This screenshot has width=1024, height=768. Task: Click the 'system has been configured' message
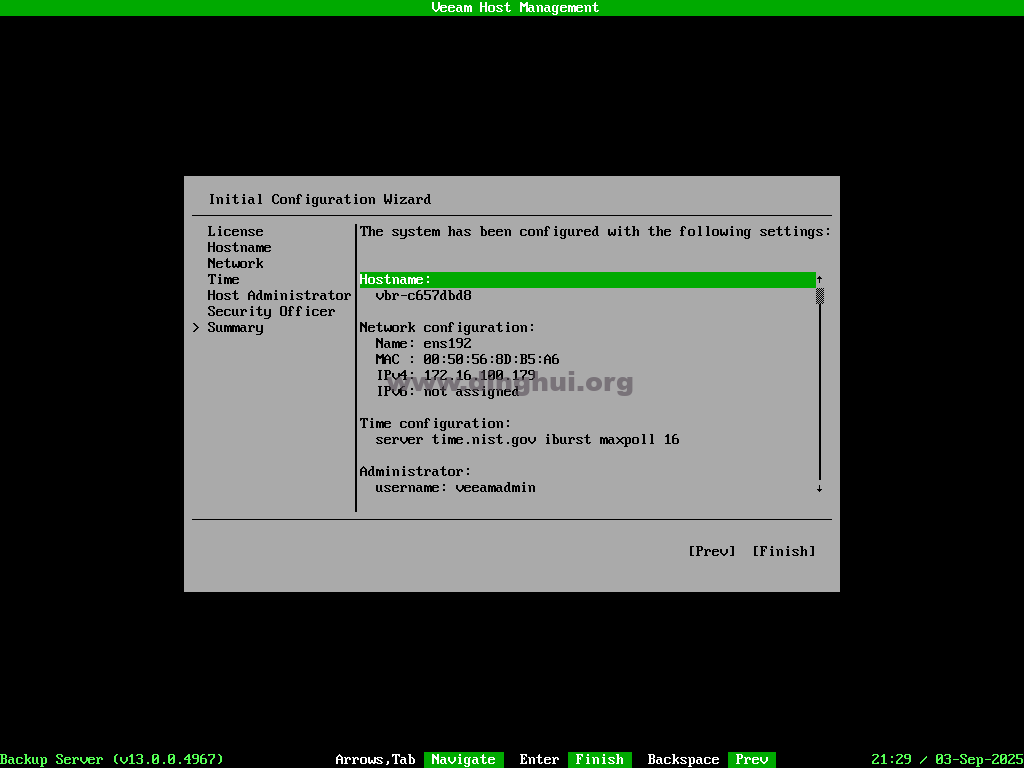tap(595, 231)
